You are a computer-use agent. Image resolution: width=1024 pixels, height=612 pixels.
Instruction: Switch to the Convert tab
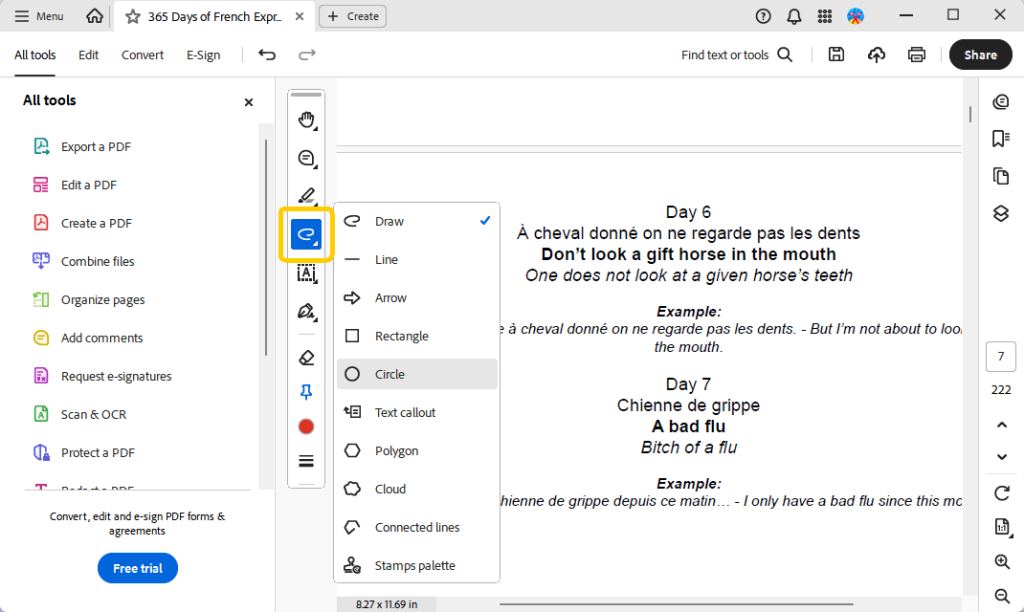[x=142, y=55]
